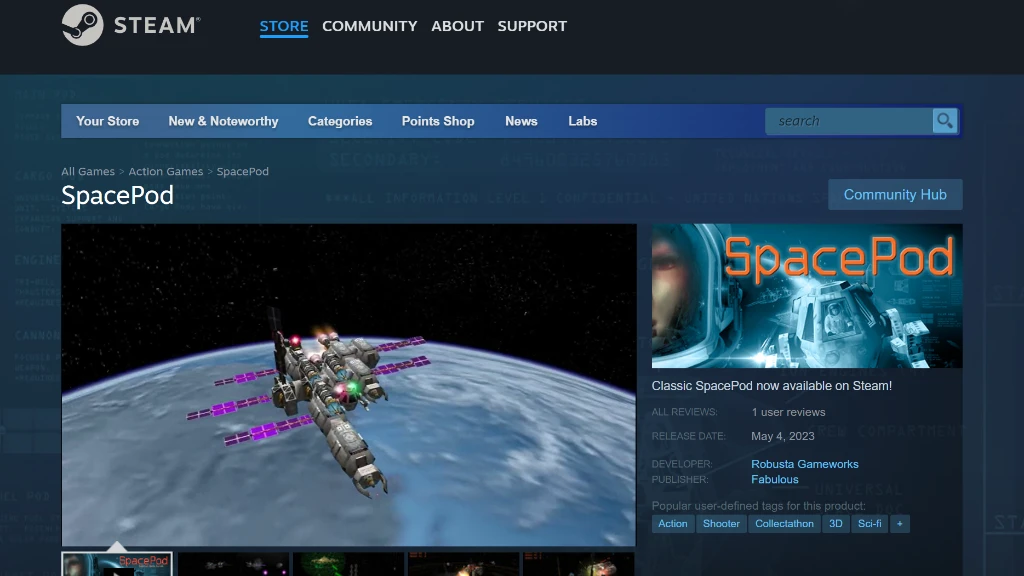Open developer page for Robusta Gameworks
This screenshot has height=576, width=1024.
click(805, 463)
